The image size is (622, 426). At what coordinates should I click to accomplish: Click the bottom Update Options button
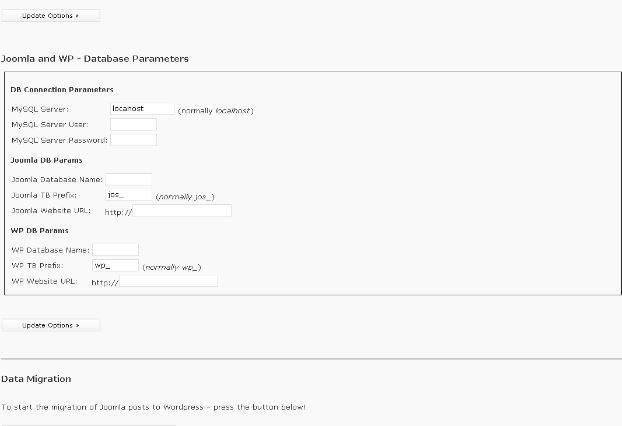tap(51, 325)
